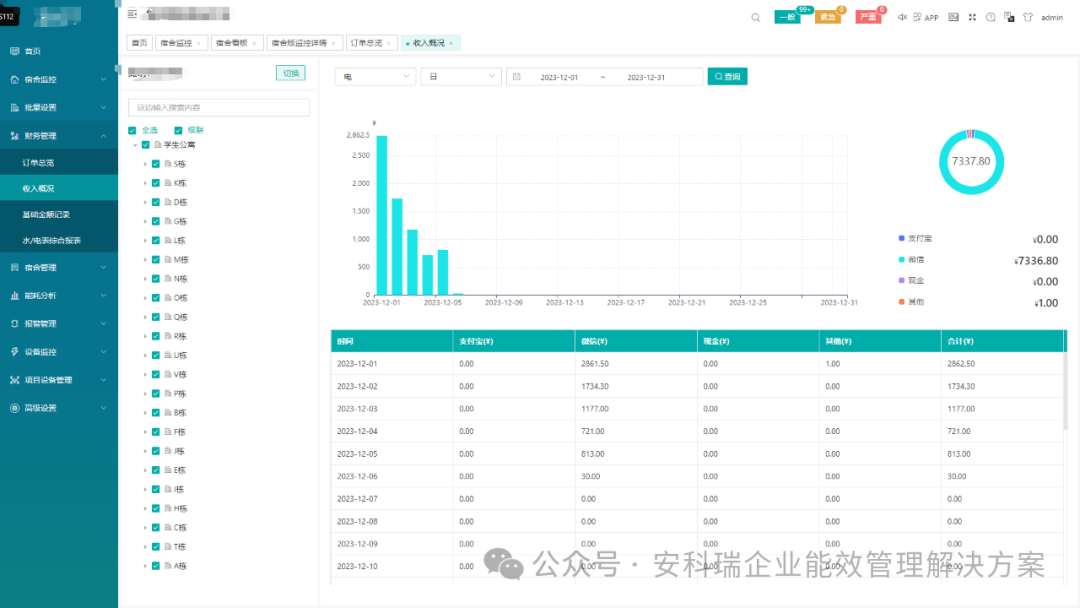Click the home monitor icon beside 首页
This screenshot has width=1080, height=608.
(x=14, y=51)
